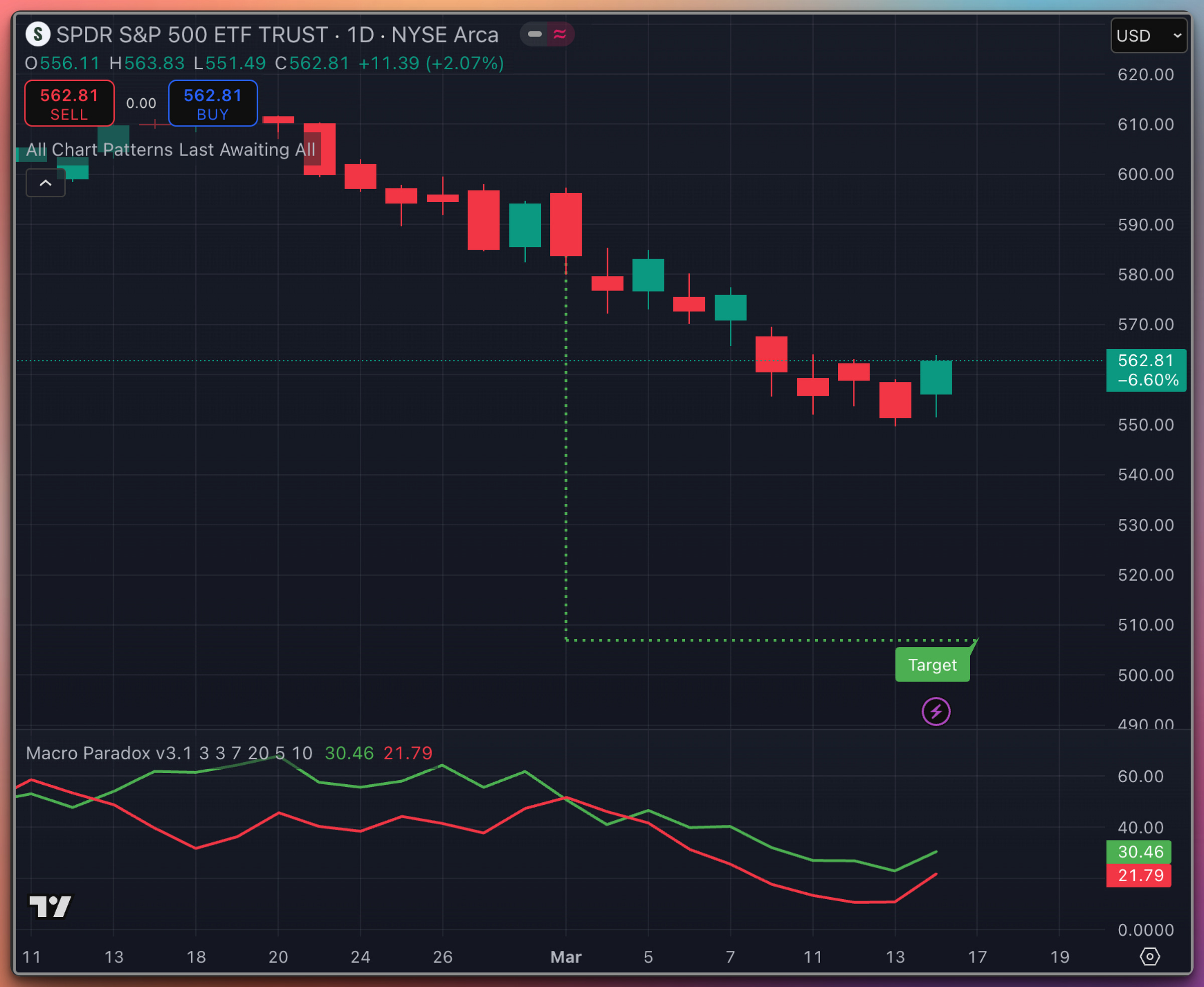Select the All Chart Patterns indicator label
This screenshot has height=987, width=1204.
coord(171,150)
